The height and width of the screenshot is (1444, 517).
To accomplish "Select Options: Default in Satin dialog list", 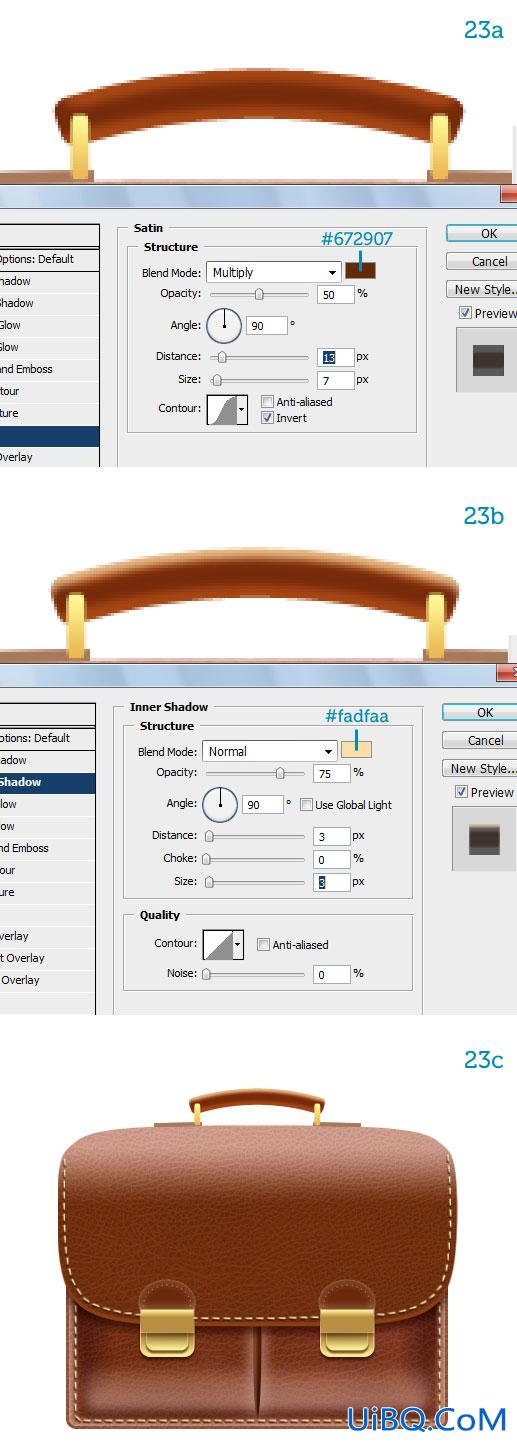I will [x=49, y=259].
